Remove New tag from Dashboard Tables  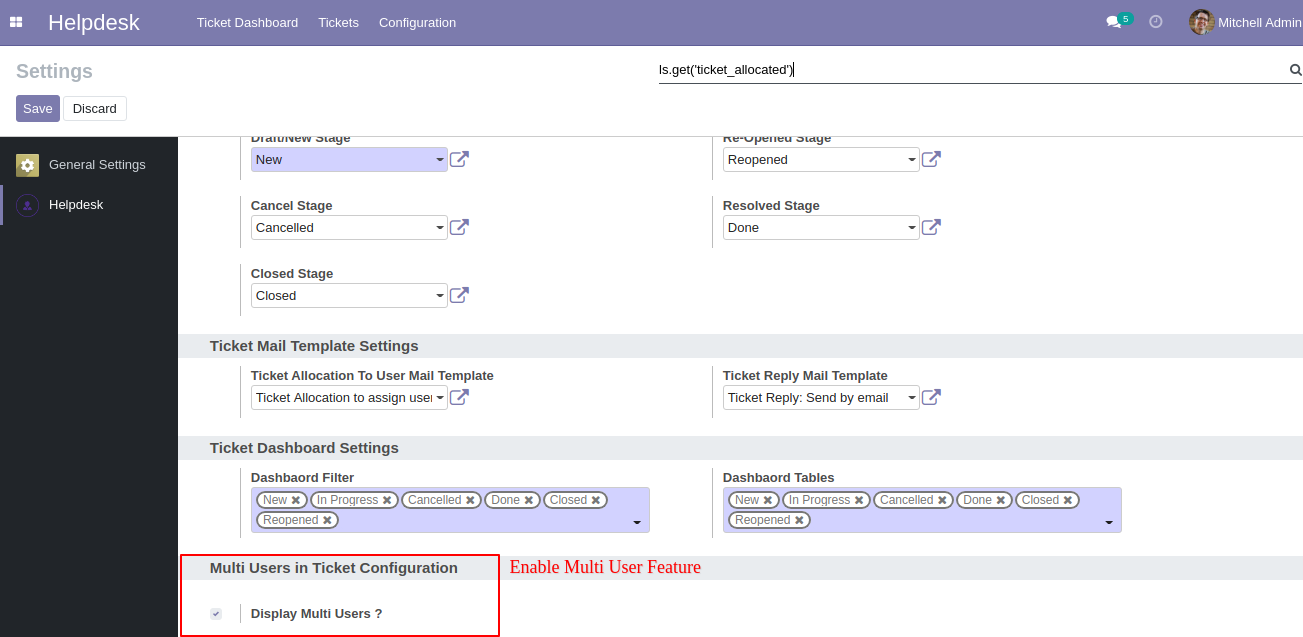pyautogui.click(x=768, y=500)
